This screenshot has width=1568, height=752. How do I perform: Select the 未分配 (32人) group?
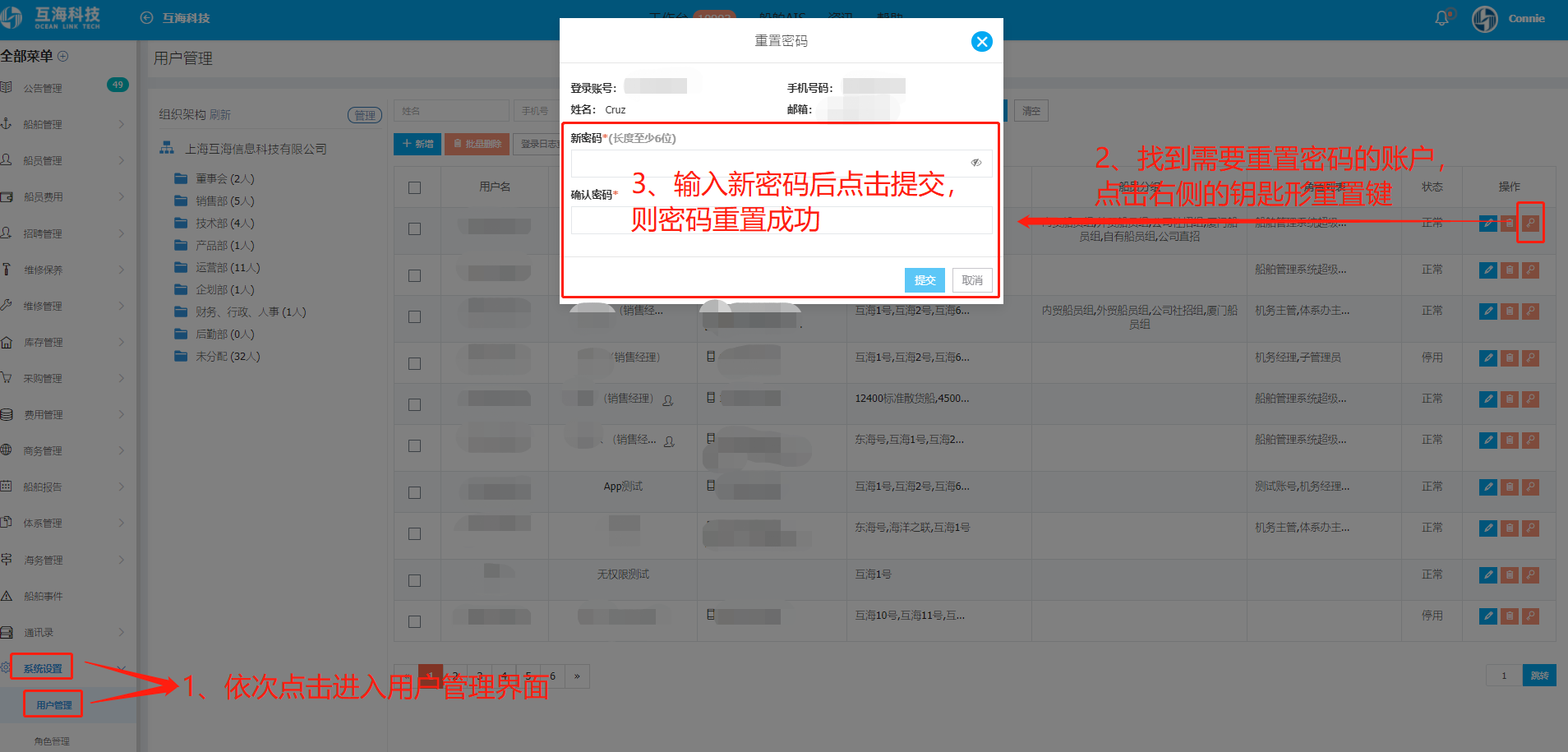(228, 356)
